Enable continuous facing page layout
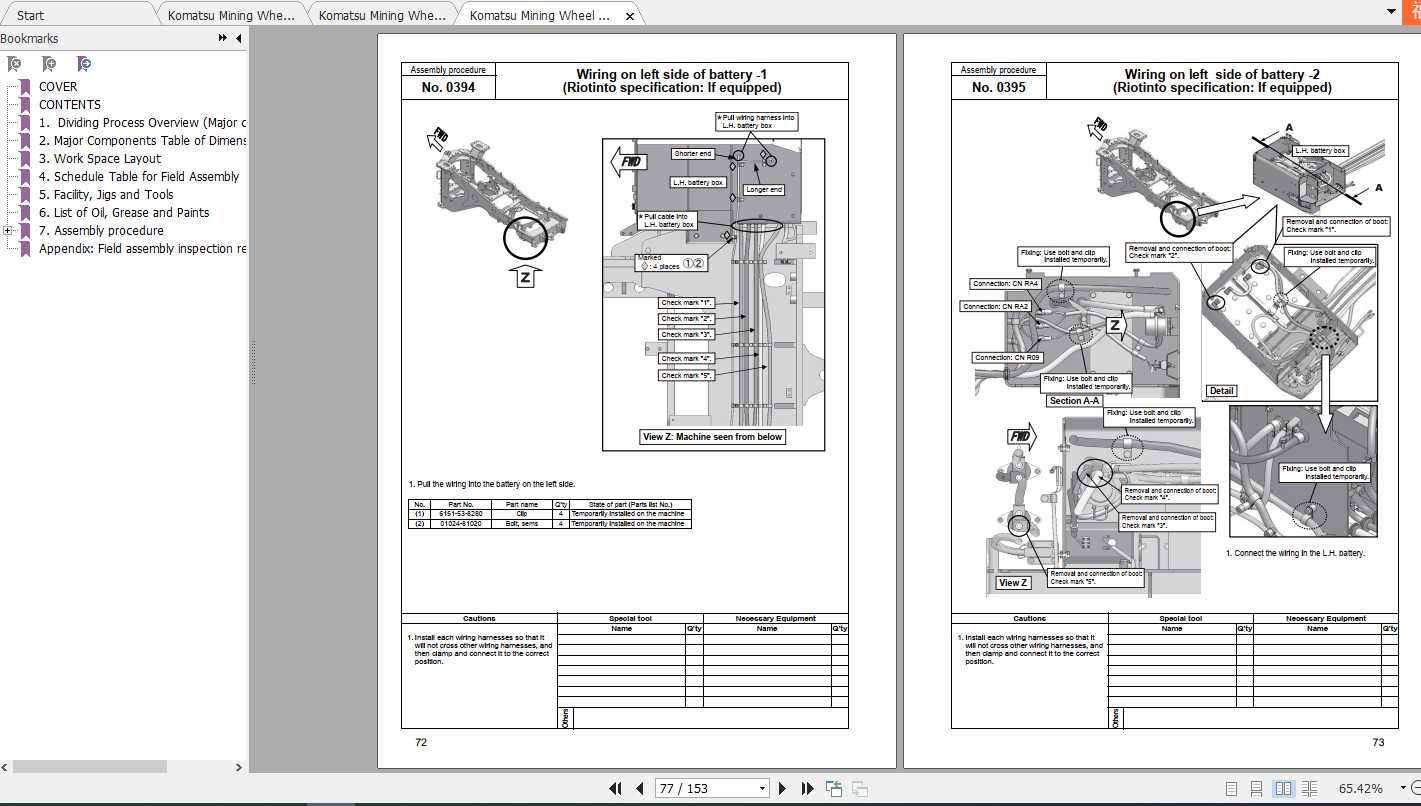Image resolution: width=1421 pixels, height=806 pixels. click(1310, 788)
